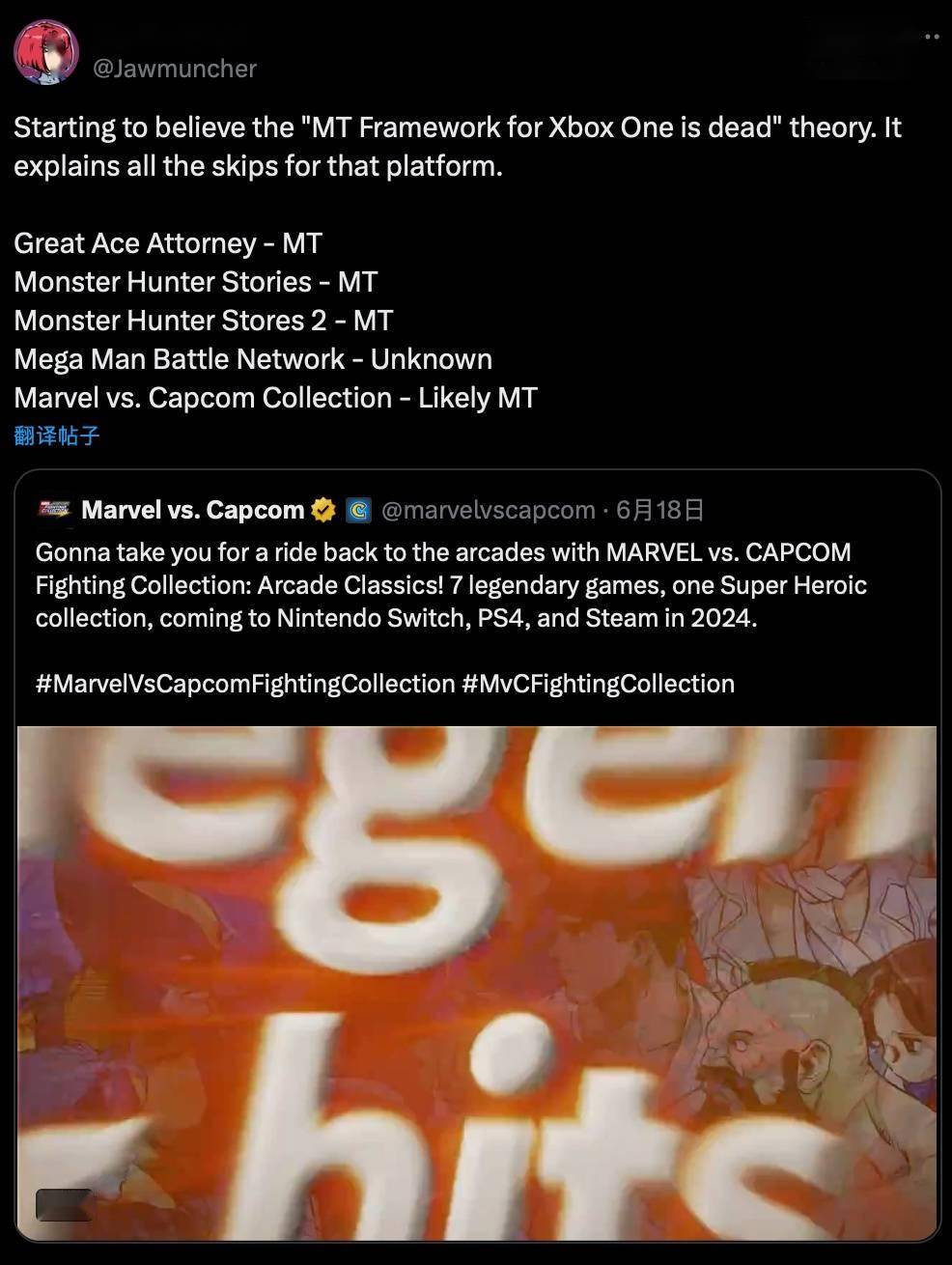952x1265 pixels.
Task: Click the gold verified checkmark badge
Action: 323,510
